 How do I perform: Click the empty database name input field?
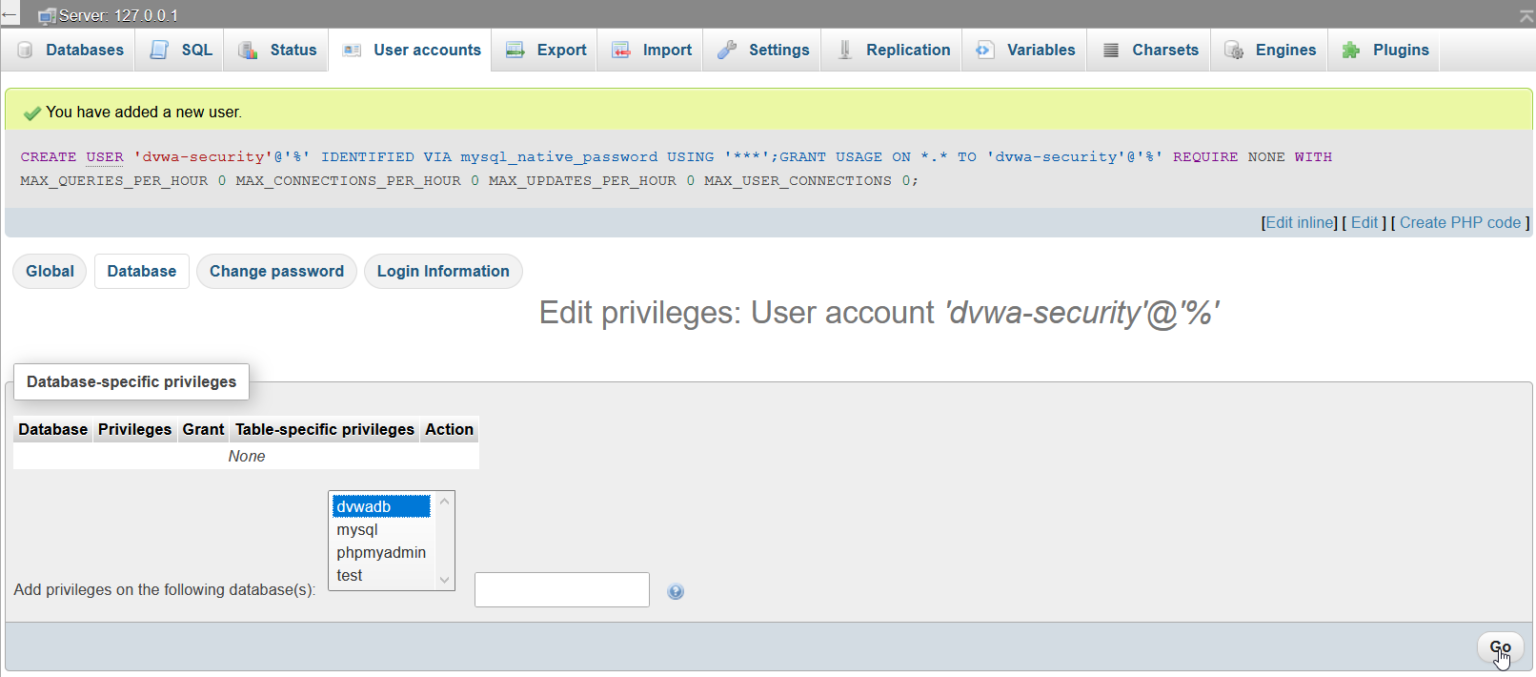click(x=561, y=589)
